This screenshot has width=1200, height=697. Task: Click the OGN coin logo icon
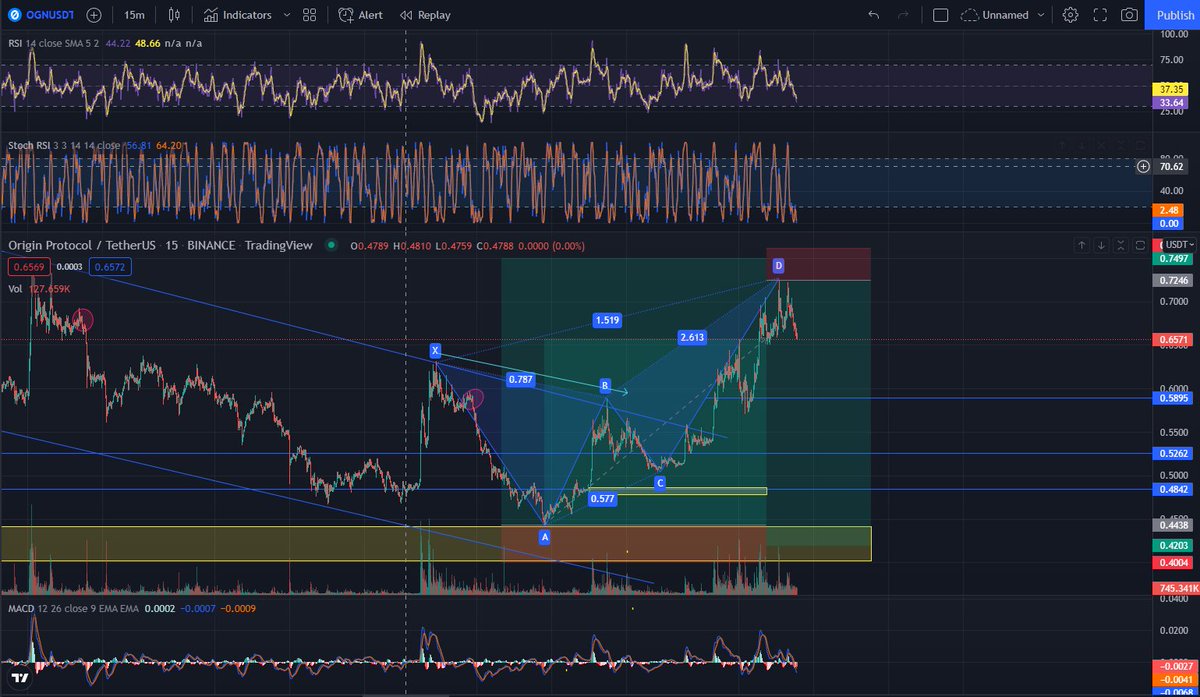click(x=14, y=15)
